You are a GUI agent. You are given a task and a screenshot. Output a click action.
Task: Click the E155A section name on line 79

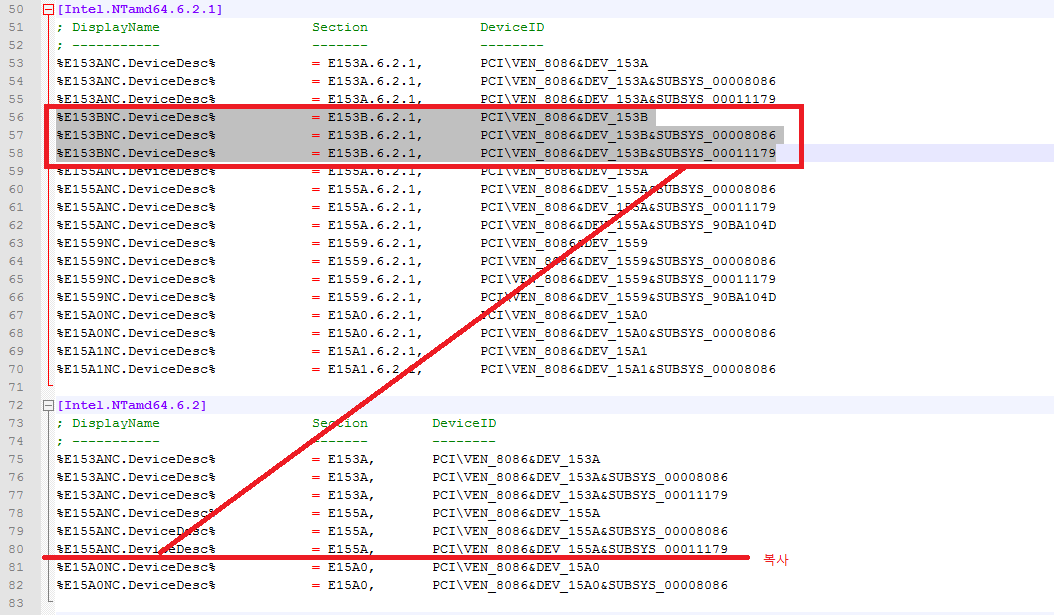348,532
